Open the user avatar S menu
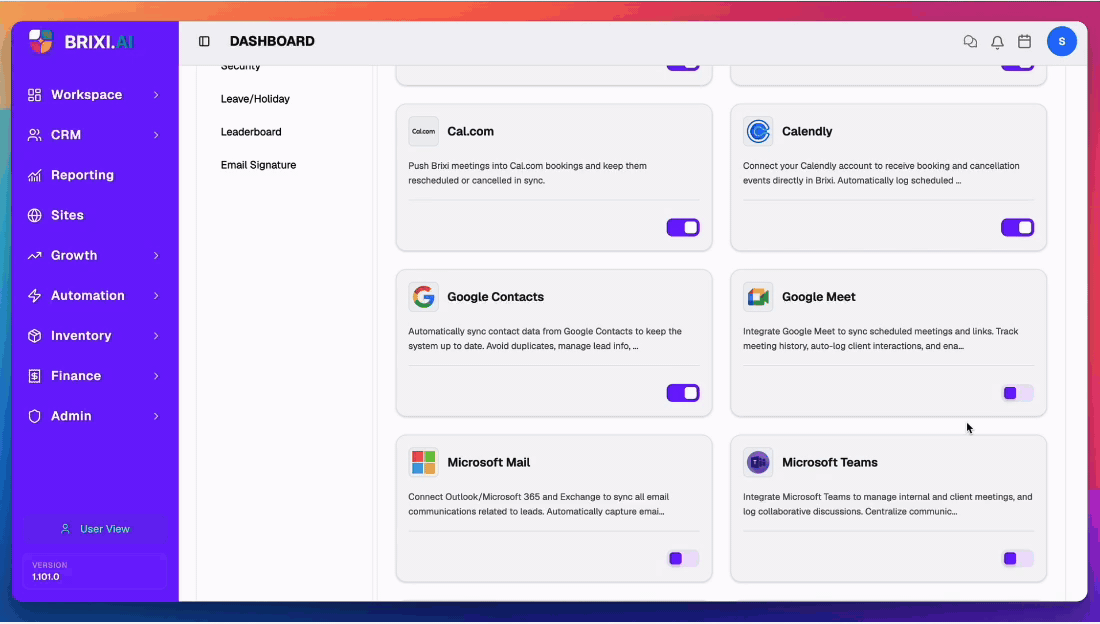1100x624 pixels. (x=1061, y=41)
